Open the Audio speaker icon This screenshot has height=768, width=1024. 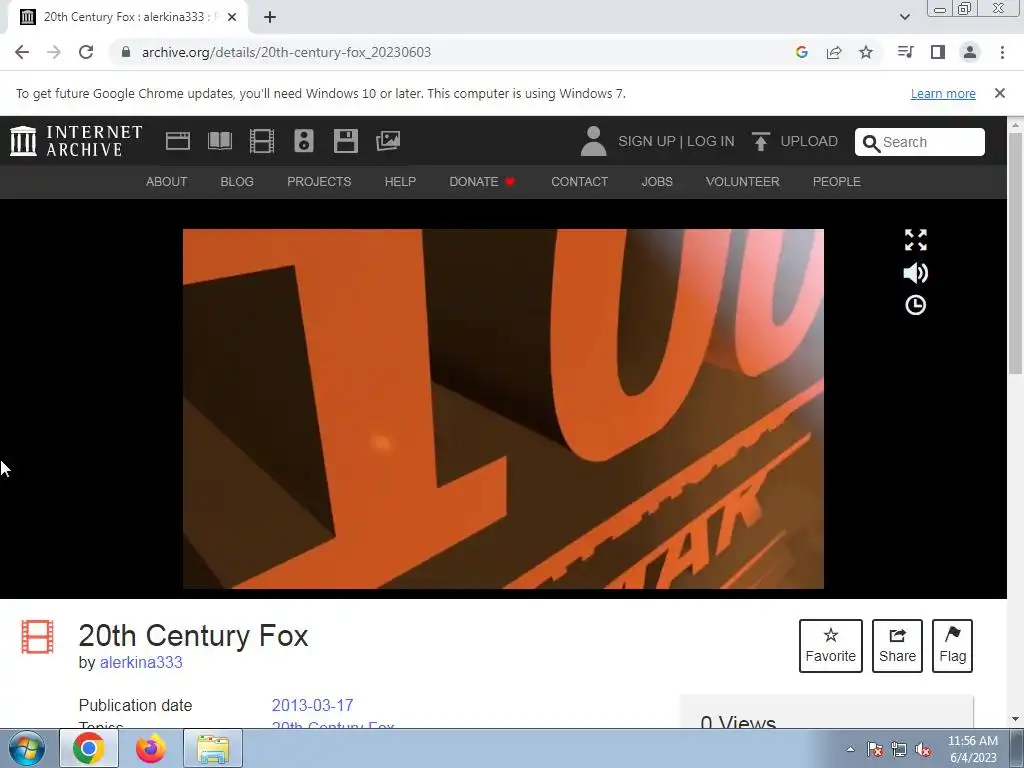click(x=304, y=141)
